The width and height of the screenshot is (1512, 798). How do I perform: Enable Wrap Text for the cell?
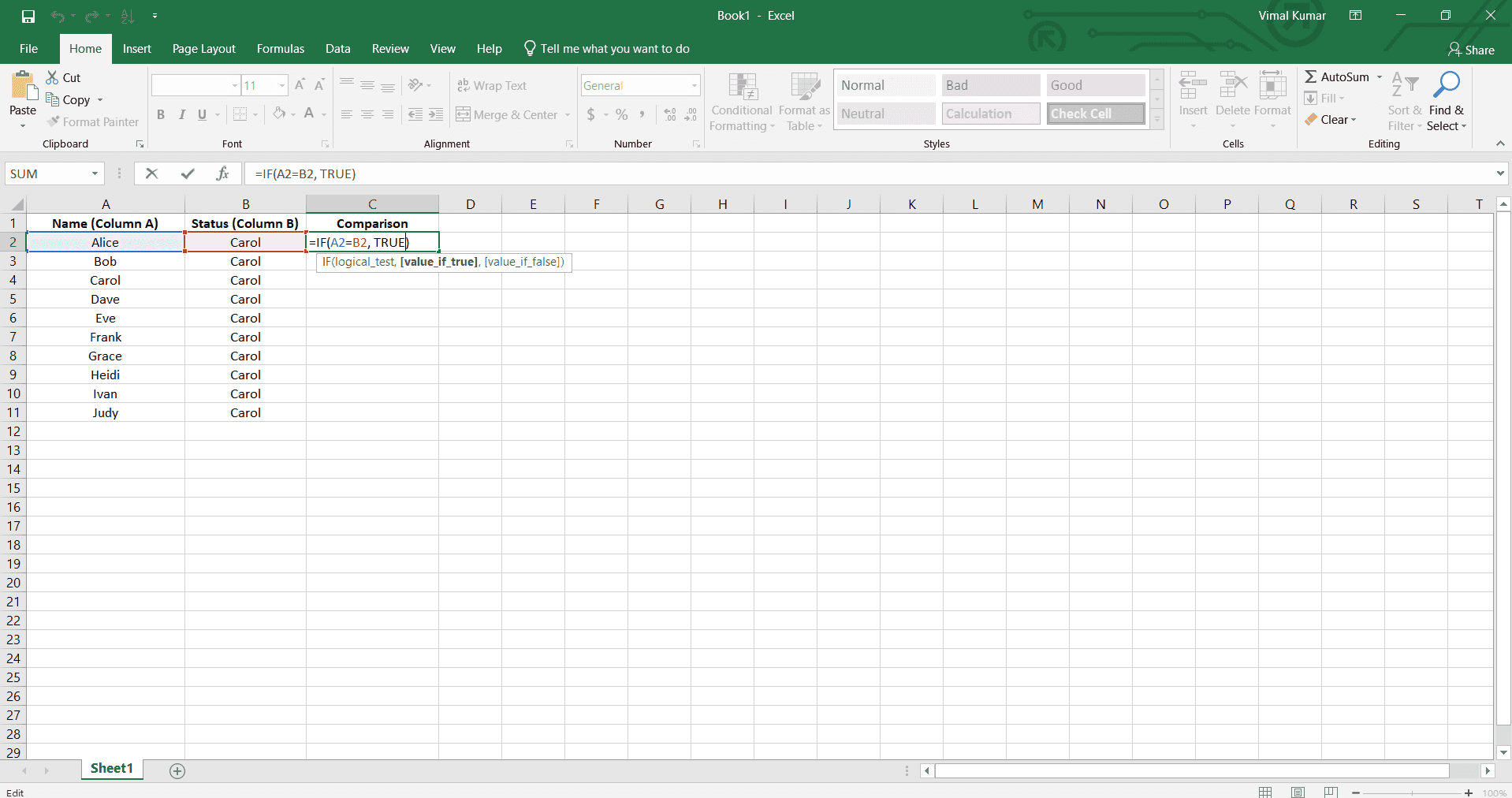coord(492,85)
